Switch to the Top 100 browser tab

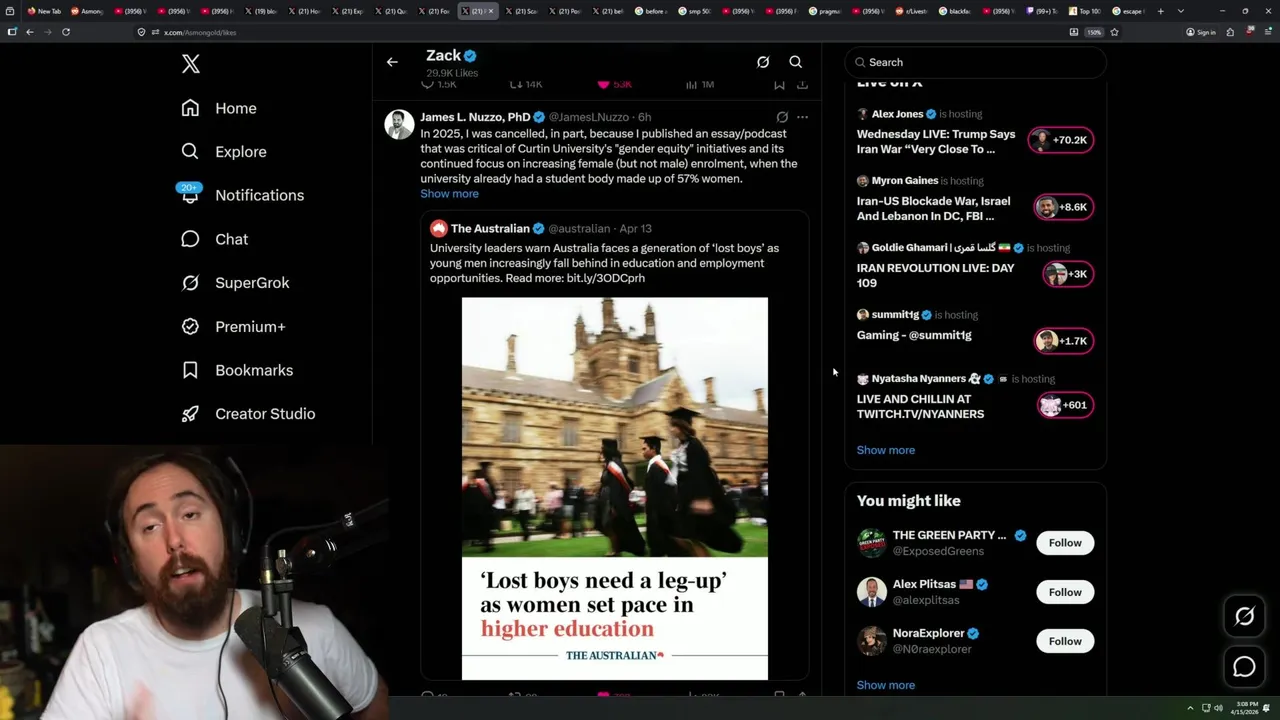click(1084, 11)
